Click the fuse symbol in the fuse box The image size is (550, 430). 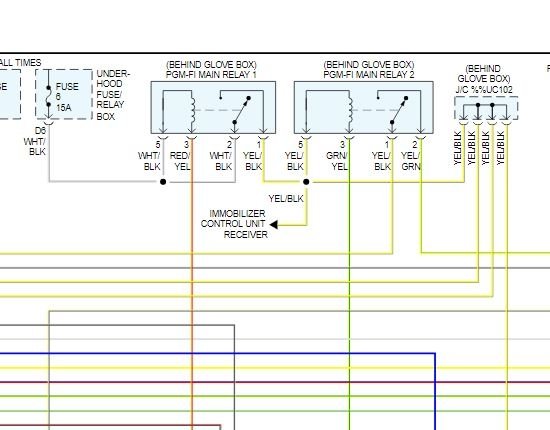coord(49,96)
